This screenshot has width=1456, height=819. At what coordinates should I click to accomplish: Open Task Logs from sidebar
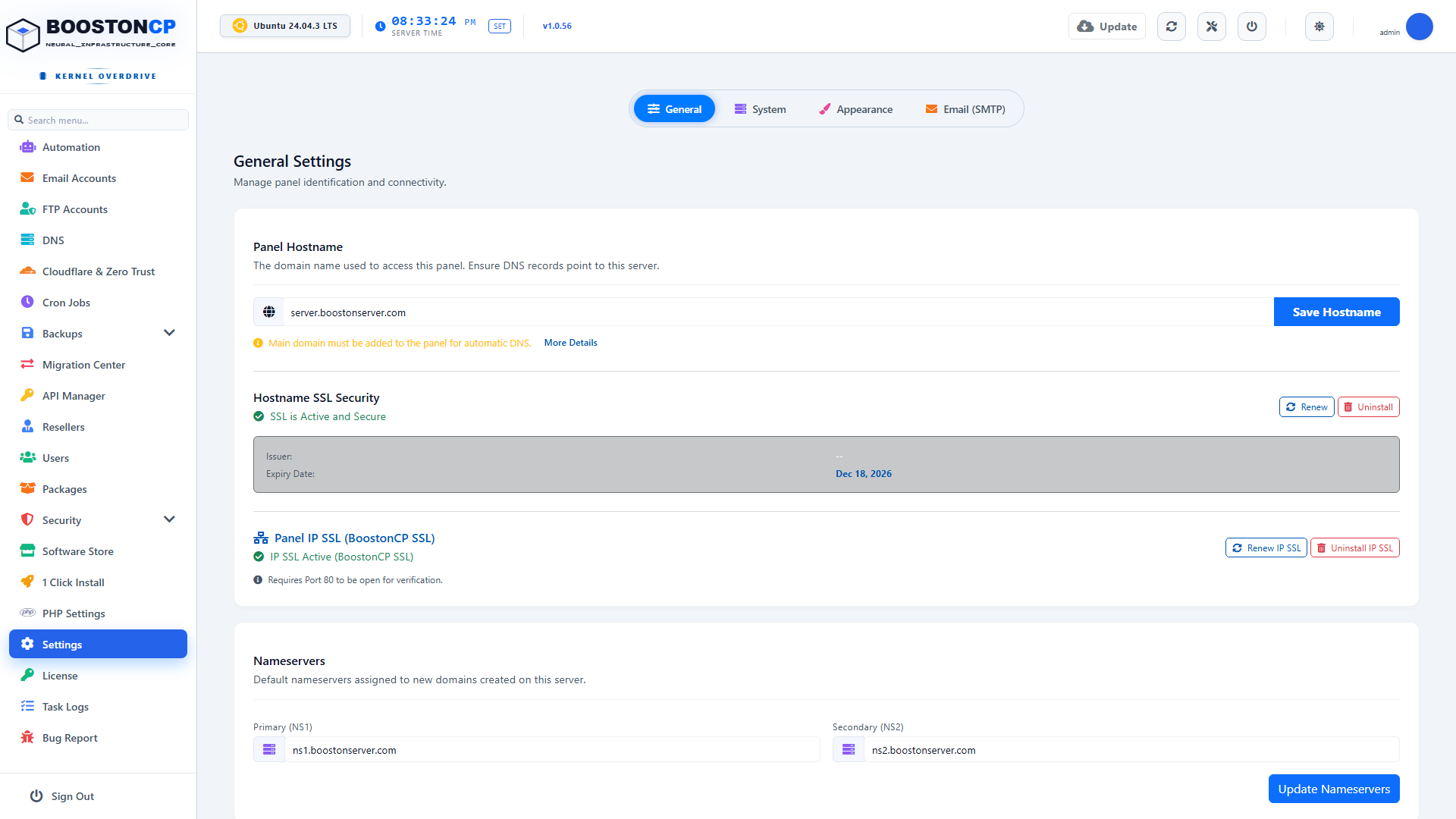[x=98, y=707]
